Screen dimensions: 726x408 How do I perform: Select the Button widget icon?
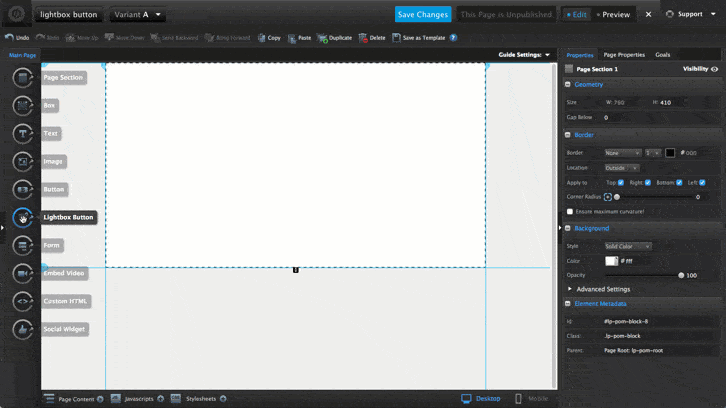(22, 189)
